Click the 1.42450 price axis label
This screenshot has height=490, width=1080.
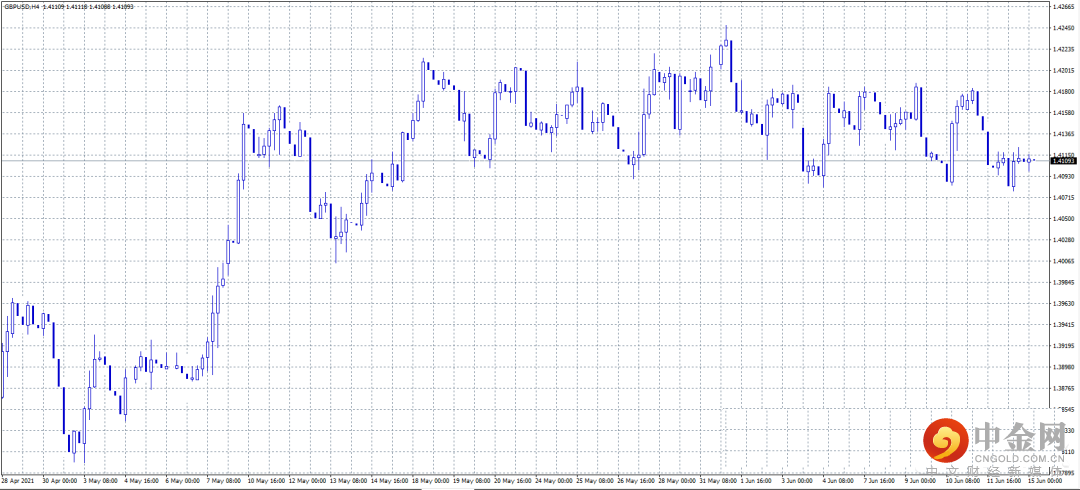coord(1062,28)
